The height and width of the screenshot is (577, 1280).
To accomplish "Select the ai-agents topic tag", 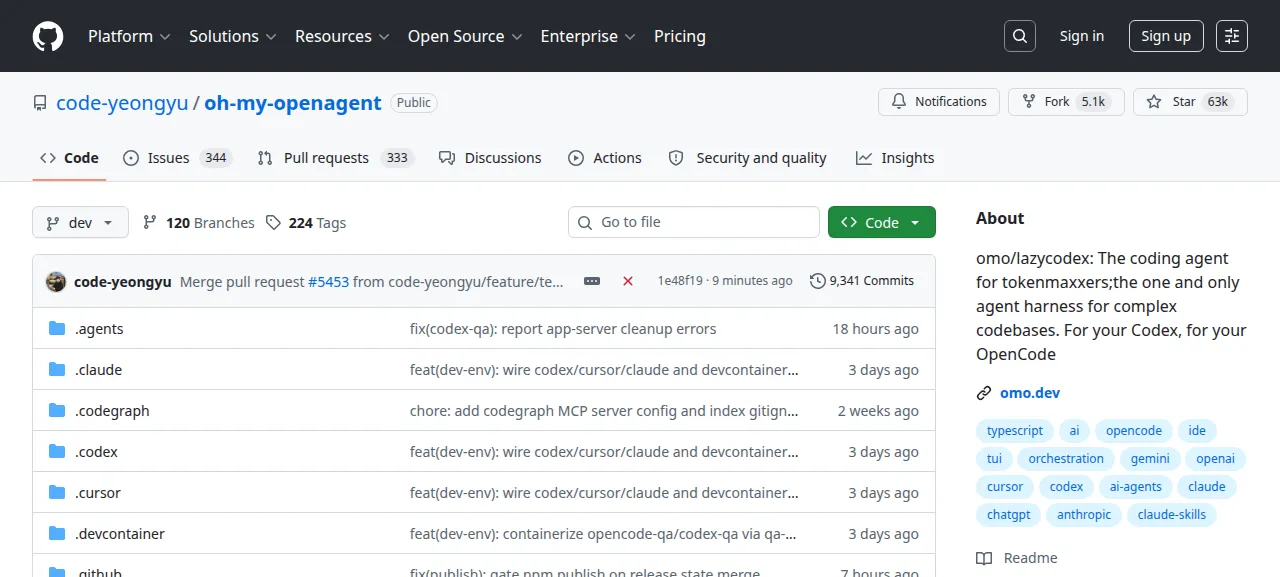I will coord(1136,487).
